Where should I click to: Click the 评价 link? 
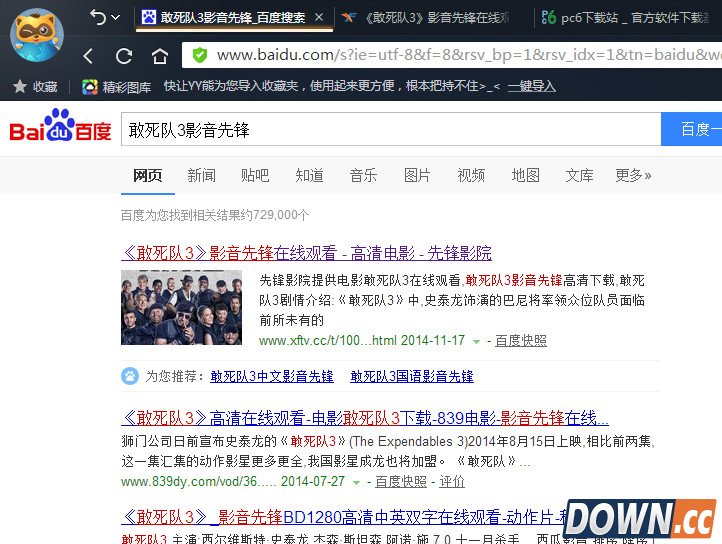pos(452,481)
